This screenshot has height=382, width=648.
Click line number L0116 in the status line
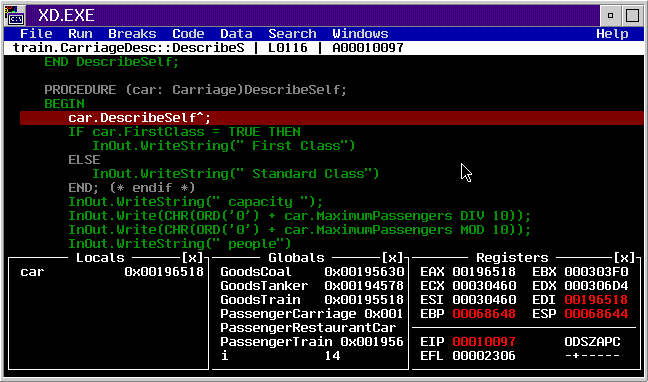288,48
